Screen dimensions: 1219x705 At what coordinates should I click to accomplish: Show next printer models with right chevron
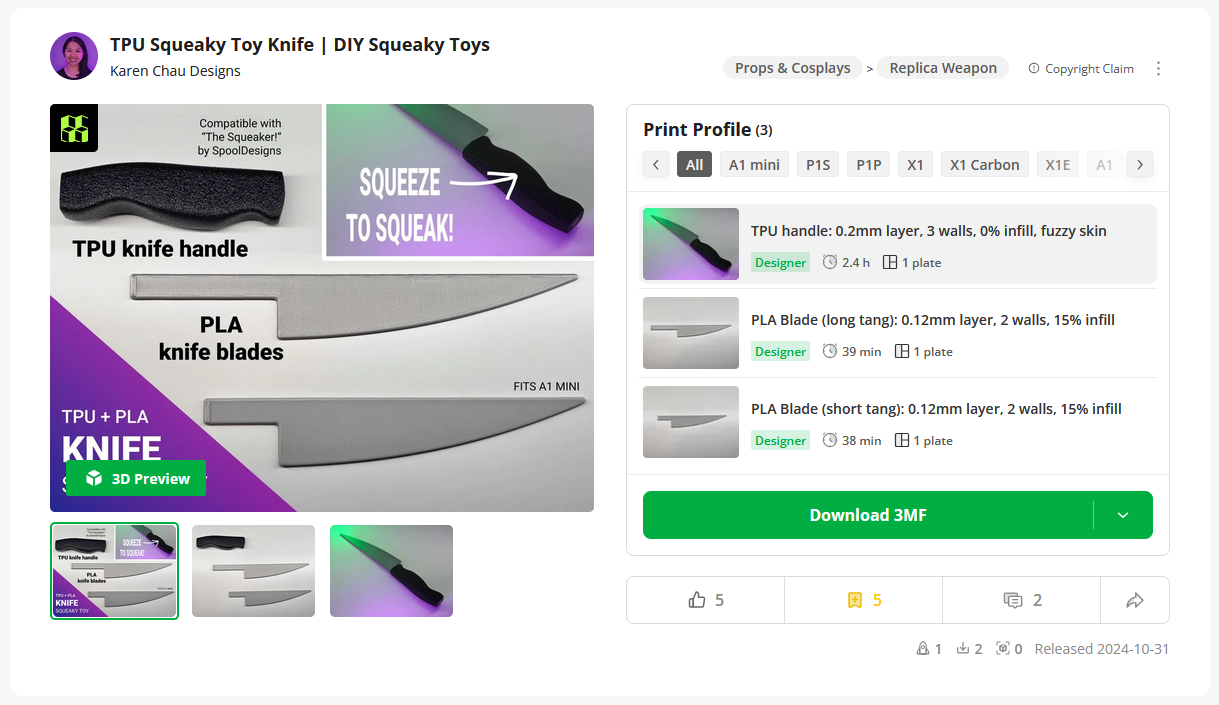pyautogui.click(x=1140, y=165)
